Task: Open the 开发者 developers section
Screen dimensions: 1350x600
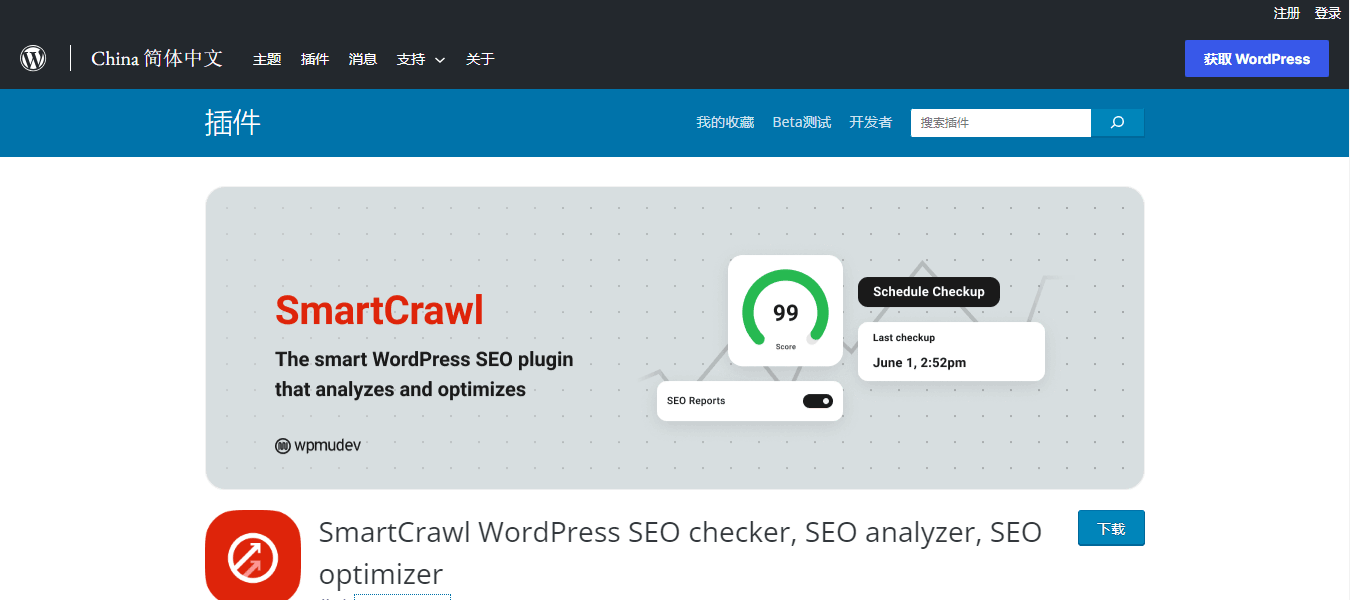Action: click(x=870, y=121)
